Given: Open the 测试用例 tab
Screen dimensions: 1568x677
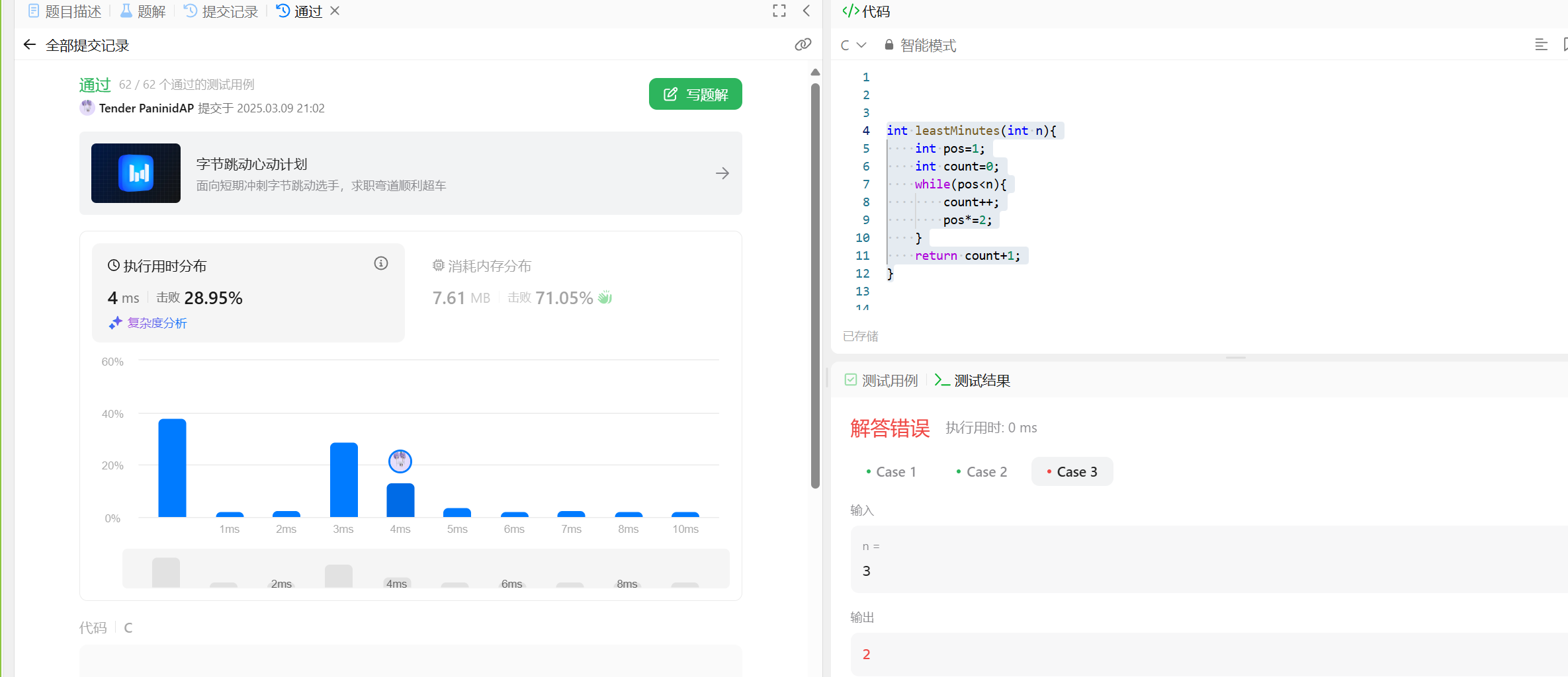Looking at the screenshot, I should pyautogui.click(x=882, y=381).
